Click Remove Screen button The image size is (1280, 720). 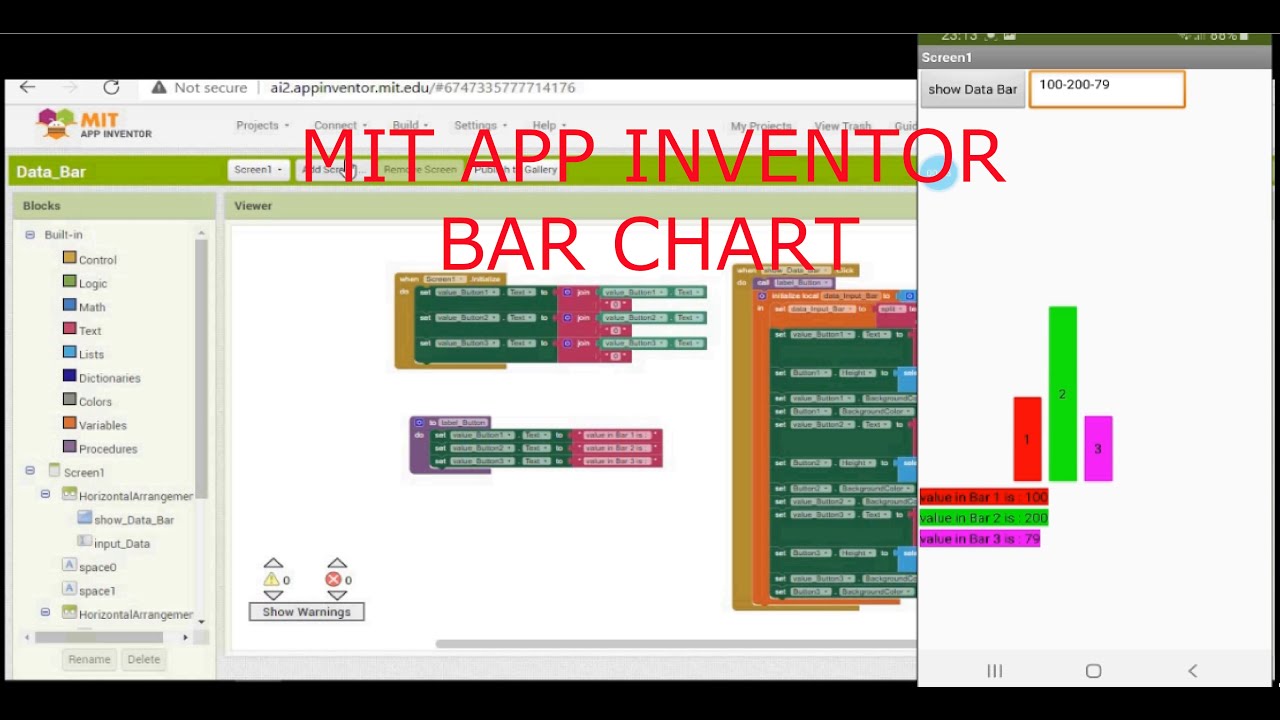tap(420, 170)
